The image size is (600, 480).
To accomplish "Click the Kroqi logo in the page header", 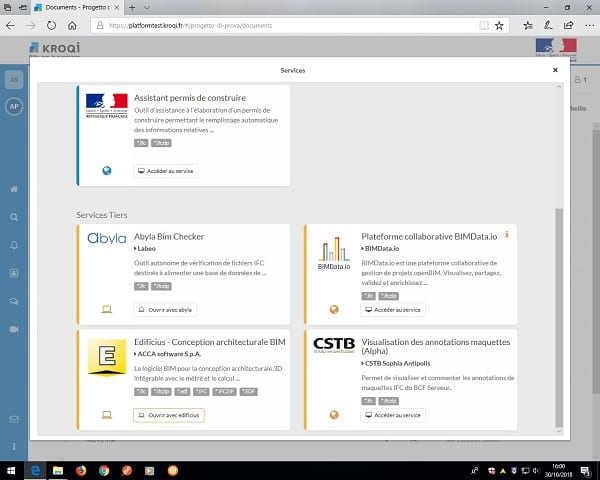I will [x=55, y=48].
